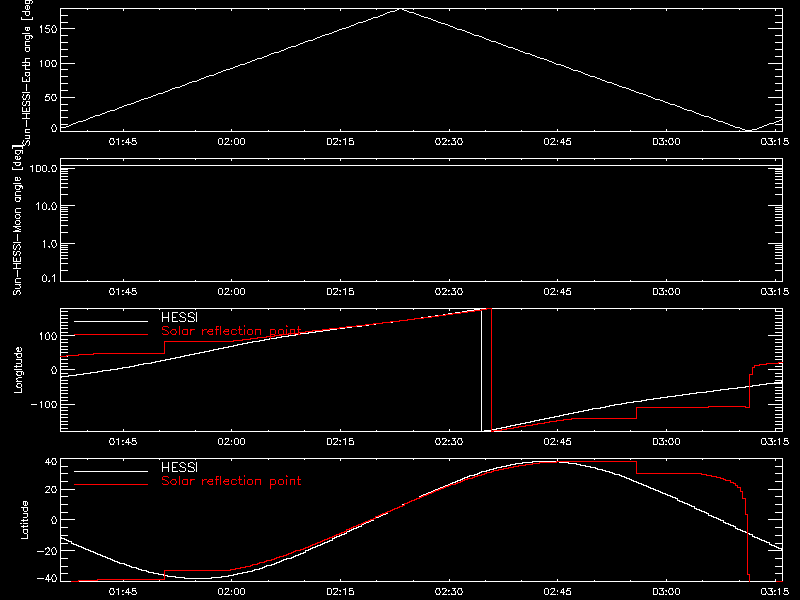Click the 150 tick on Earth angle axis
Viewport: 800px width, 600px height.
point(47,29)
